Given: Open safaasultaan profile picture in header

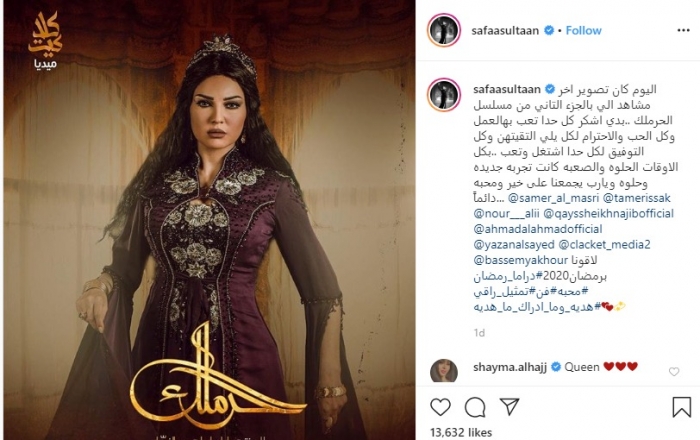Looking at the screenshot, I should click(444, 30).
